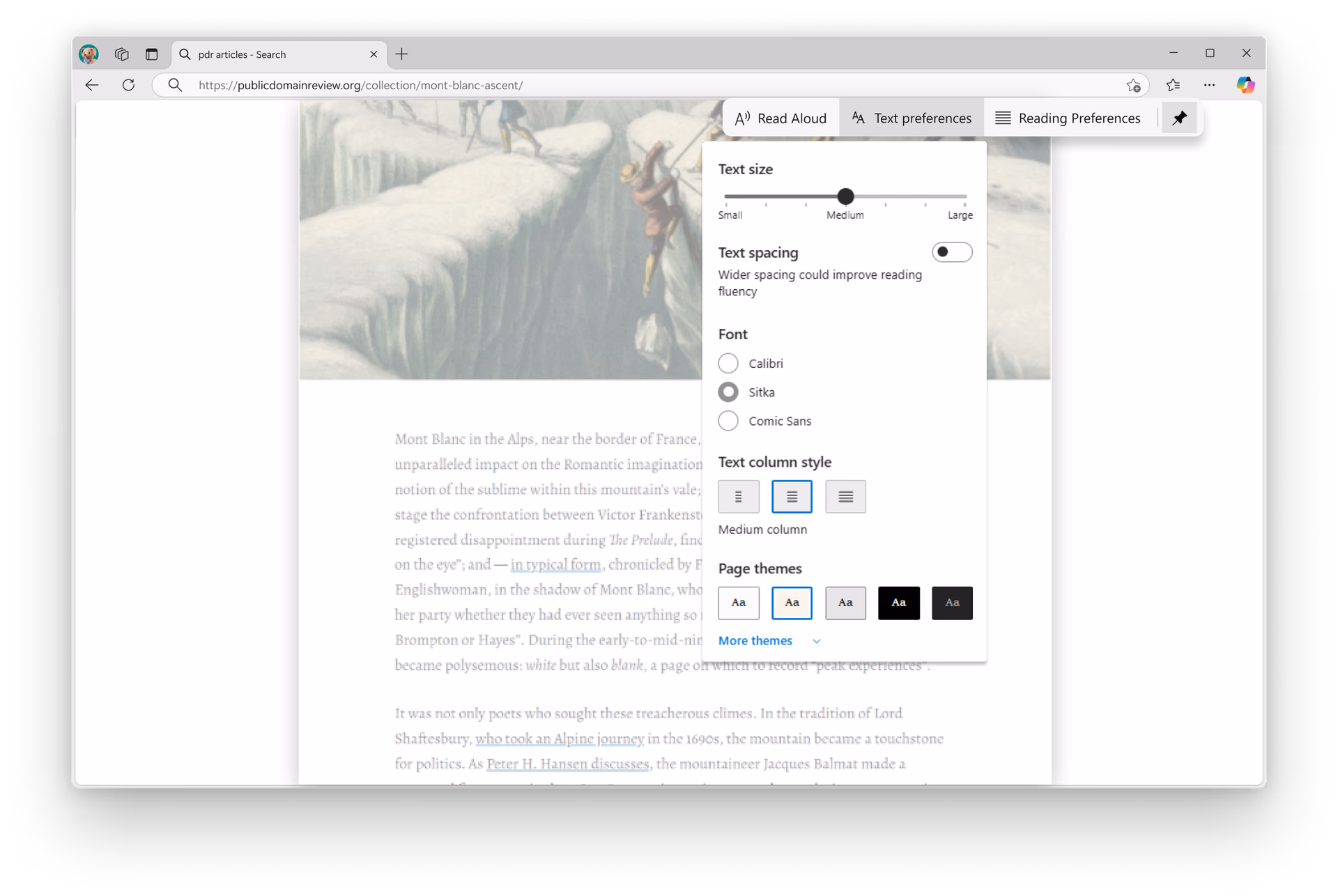This screenshot has width=1338, height=896.
Task: Choose the narrow column style
Action: (x=738, y=497)
